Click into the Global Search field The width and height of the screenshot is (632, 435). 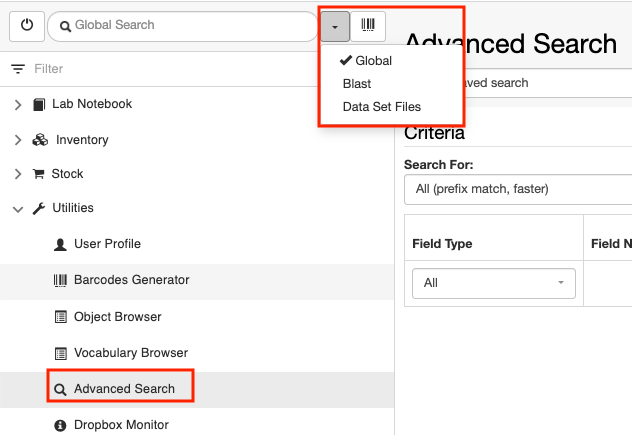183,26
